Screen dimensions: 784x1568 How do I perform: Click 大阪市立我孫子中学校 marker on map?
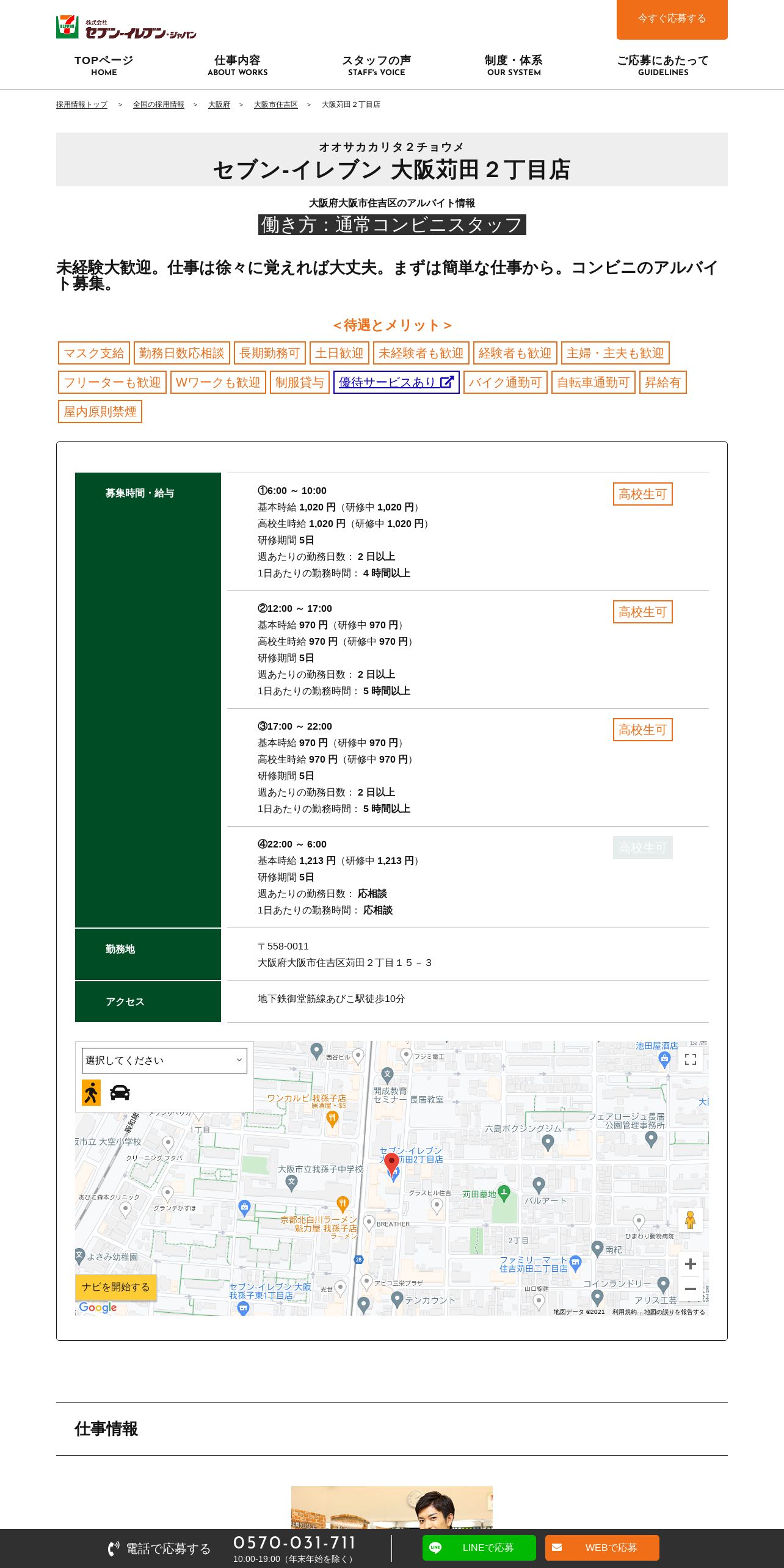coord(292,1183)
